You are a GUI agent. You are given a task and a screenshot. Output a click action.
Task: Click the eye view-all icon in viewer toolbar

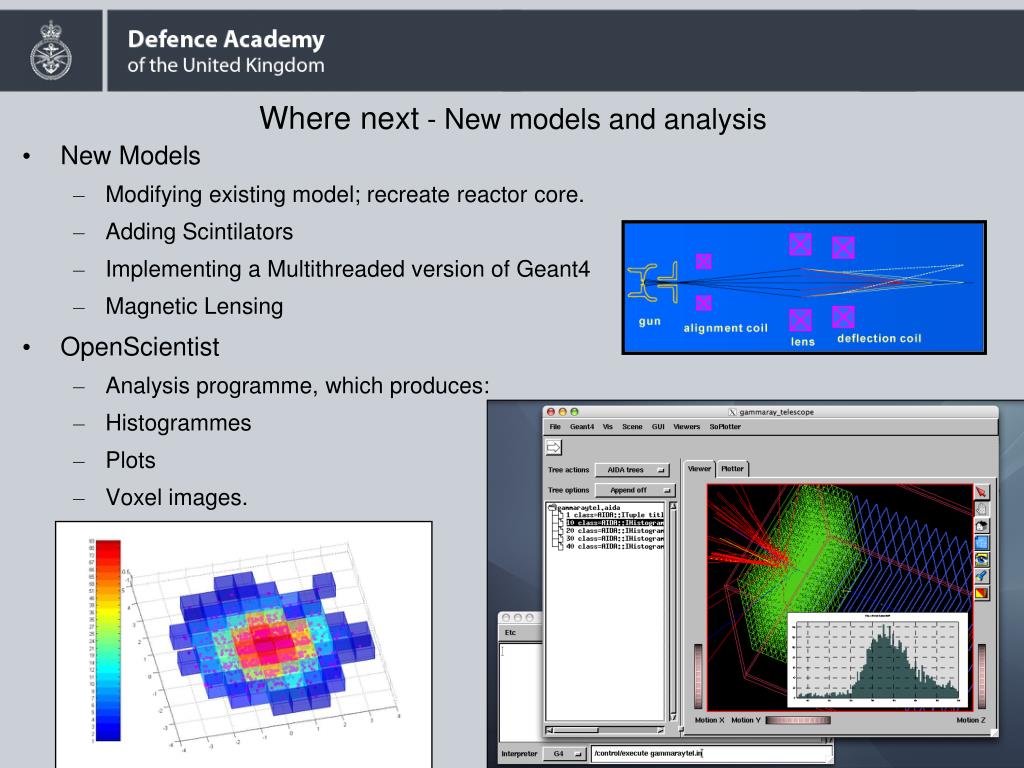[981, 560]
